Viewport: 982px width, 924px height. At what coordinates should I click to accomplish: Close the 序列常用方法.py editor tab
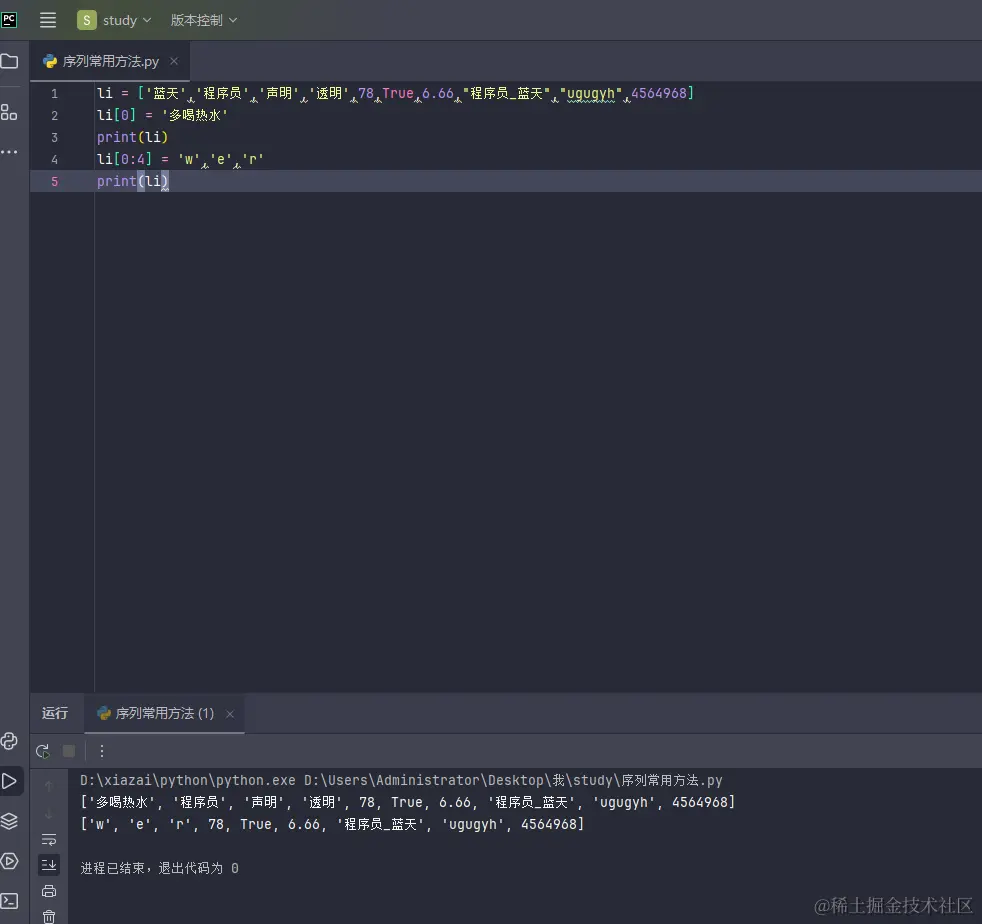[174, 61]
